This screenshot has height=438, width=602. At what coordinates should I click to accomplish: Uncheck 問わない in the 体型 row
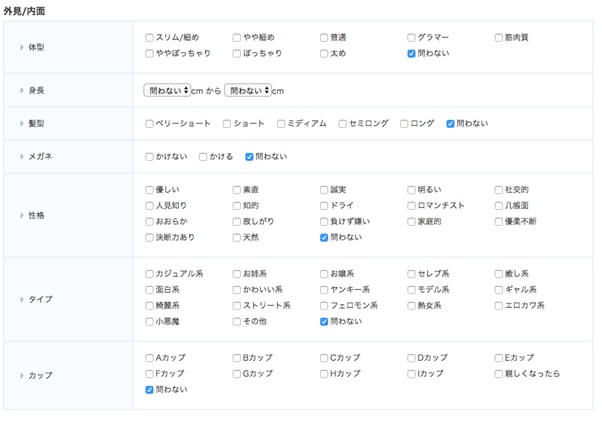tap(412, 54)
